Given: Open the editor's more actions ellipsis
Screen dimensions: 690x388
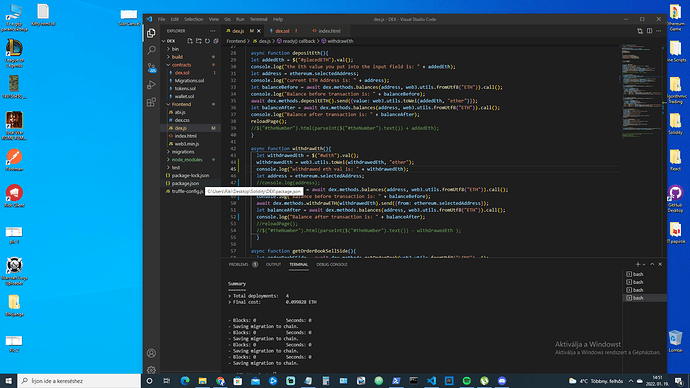Looking at the screenshot, I should pos(659,31).
